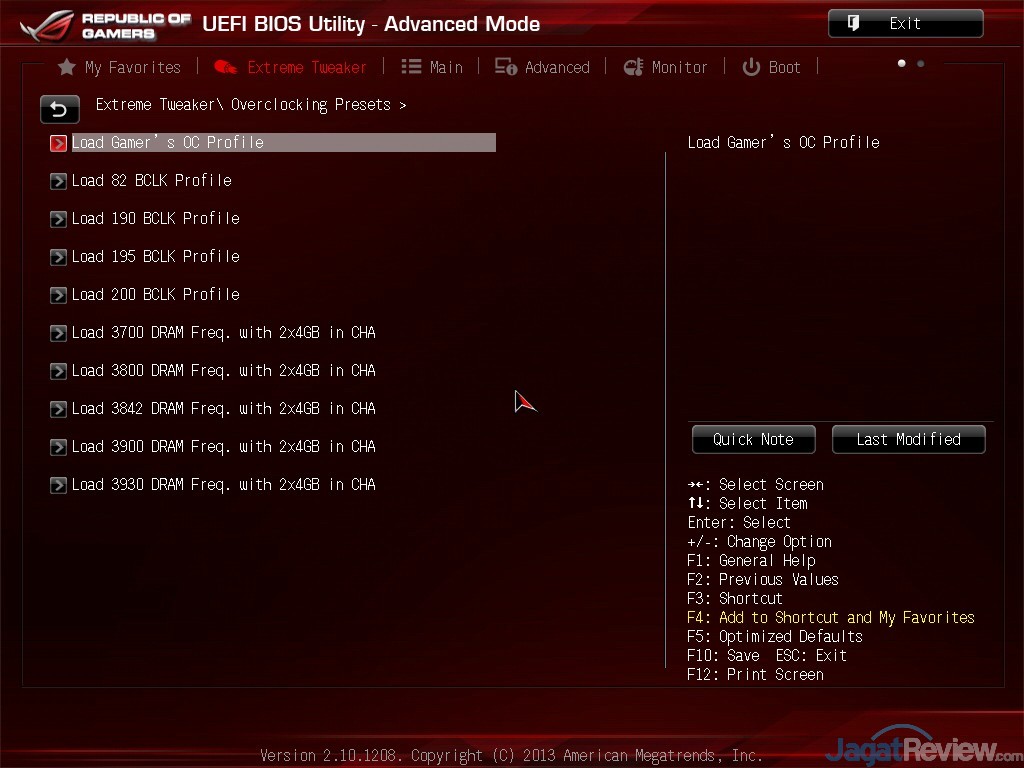Click the F2: Previous Values help line
The height and width of the screenshot is (768, 1024).
(x=763, y=579)
